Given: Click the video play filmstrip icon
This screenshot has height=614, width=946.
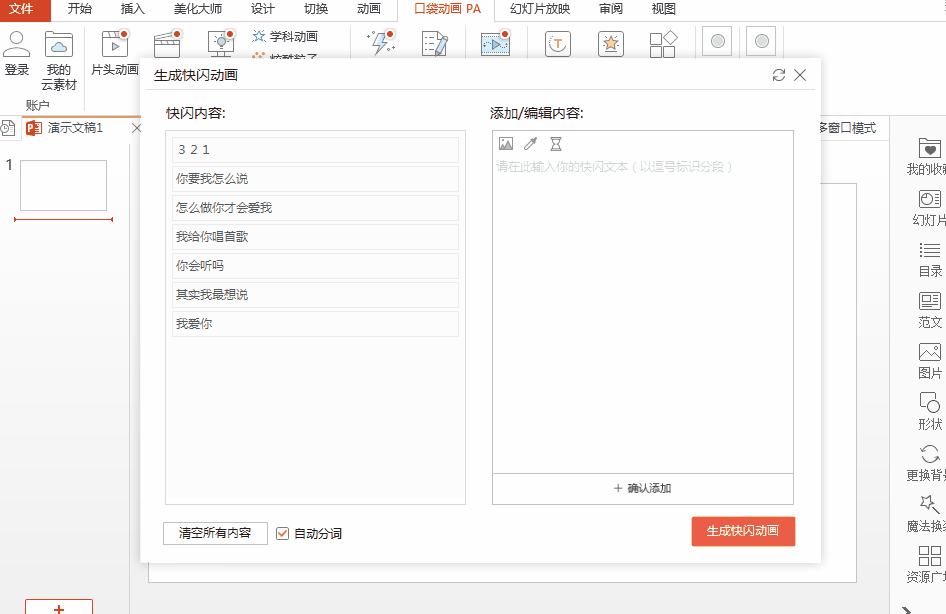Looking at the screenshot, I should (495, 43).
